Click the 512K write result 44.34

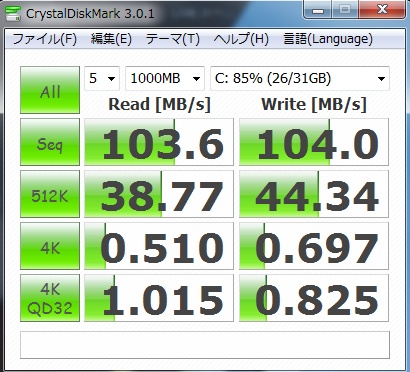click(314, 194)
